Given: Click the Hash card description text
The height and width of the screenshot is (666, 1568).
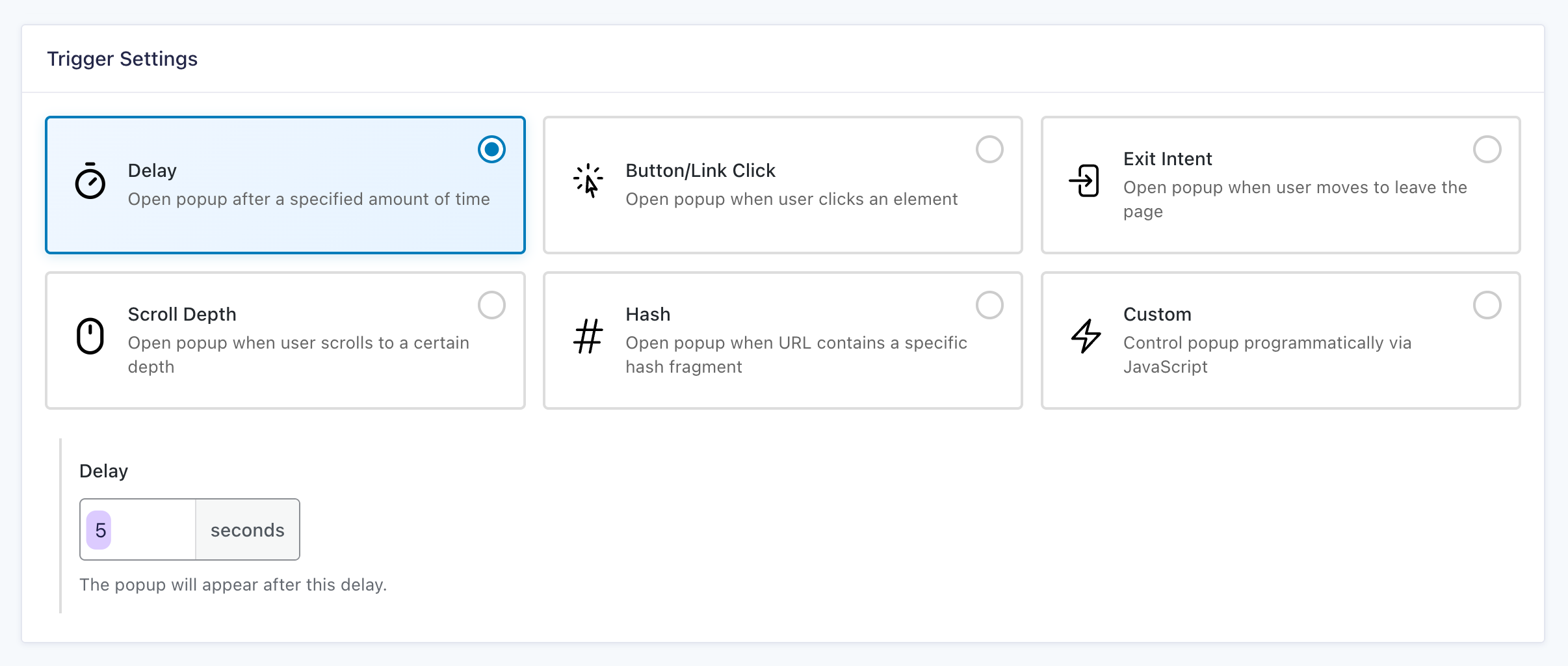Looking at the screenshot, I should (x=796, y=354).
